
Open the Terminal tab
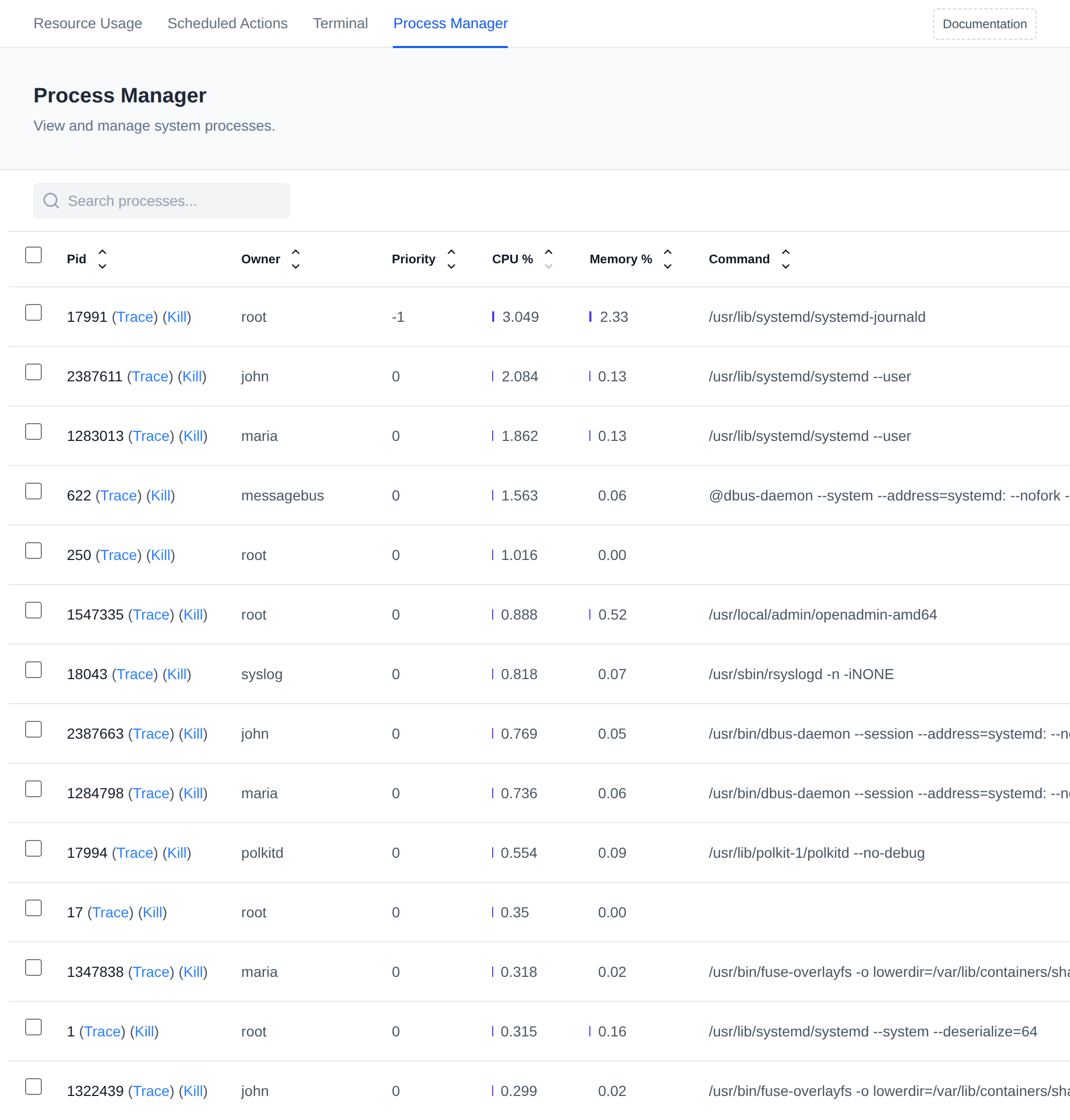[341, 24]
